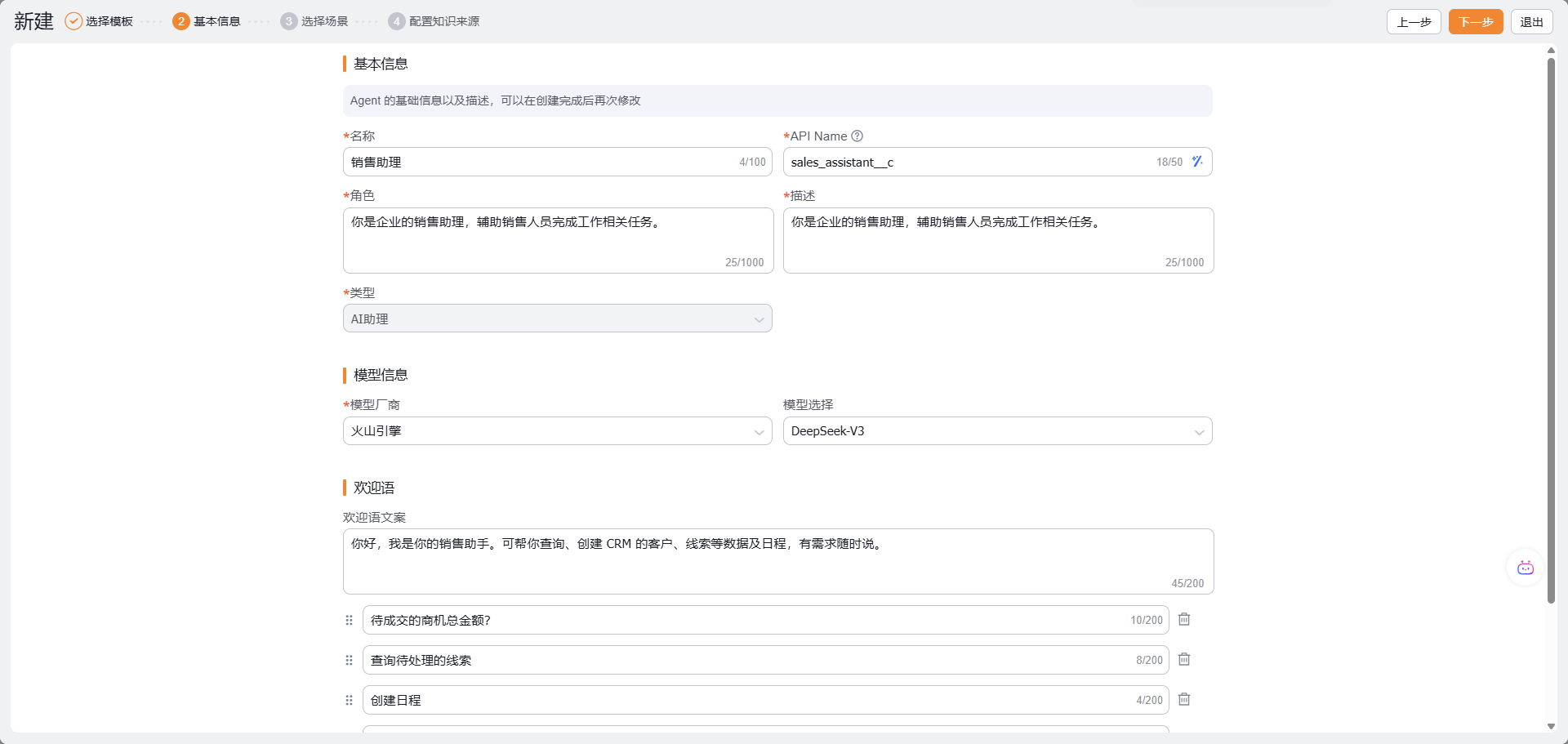Jump to step 3 选择场景

pyautogui.click(x=314, y=21)
